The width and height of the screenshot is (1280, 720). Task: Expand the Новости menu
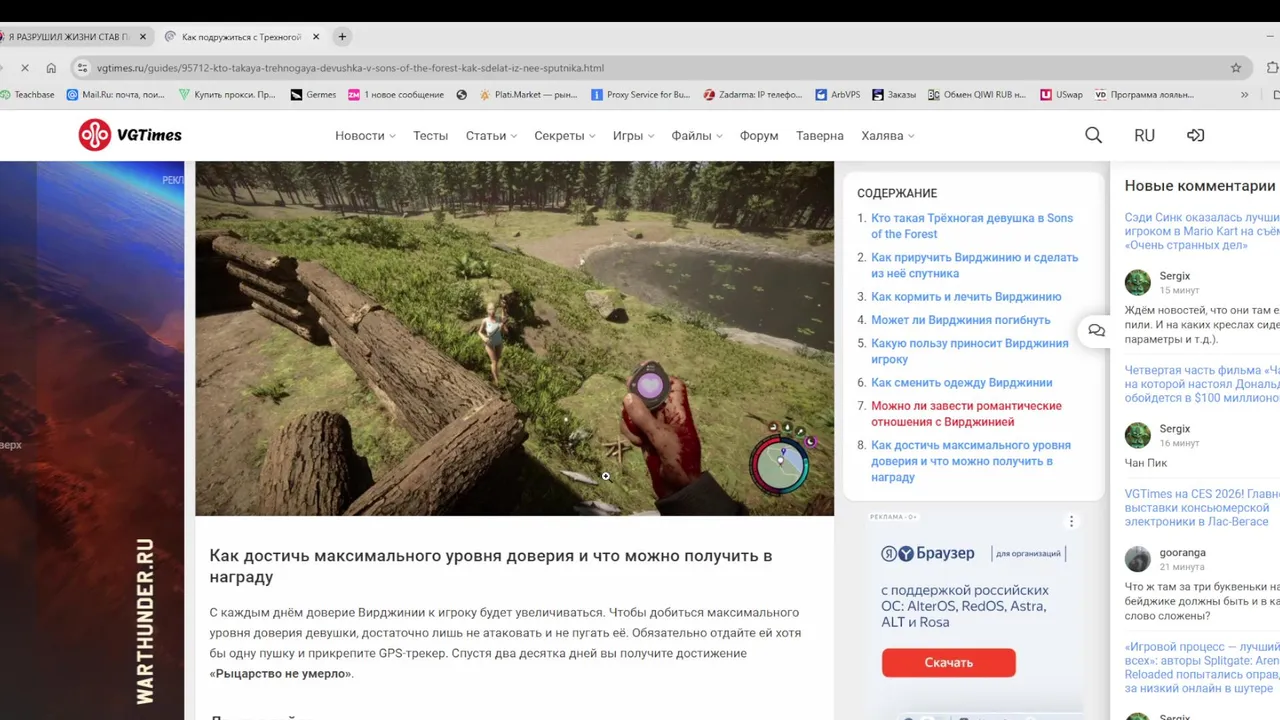[365, 135]
